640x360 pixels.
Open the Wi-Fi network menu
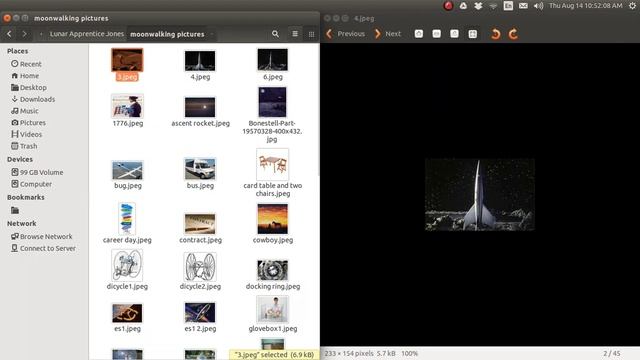point(493,6)
